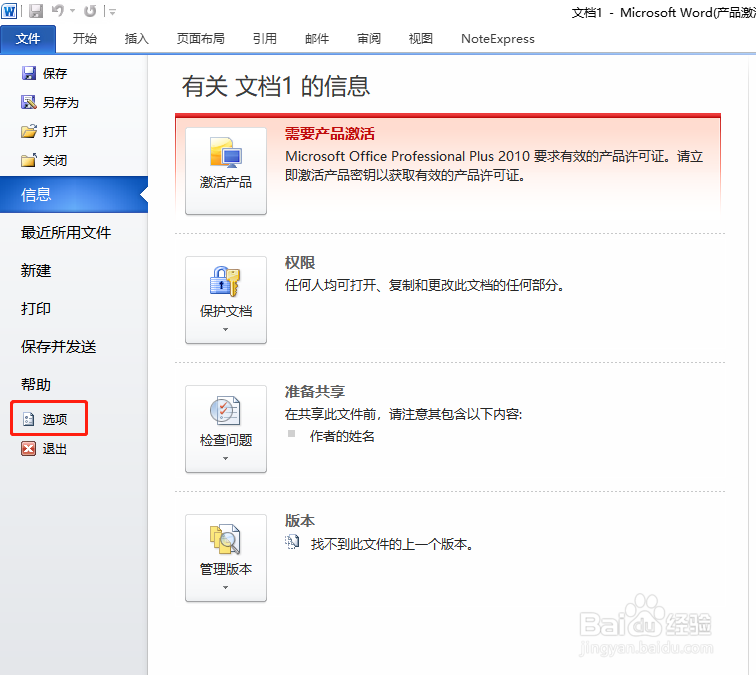Click the 另存为 icon in sidebar

pyautogui.click(x=29, y=102)
